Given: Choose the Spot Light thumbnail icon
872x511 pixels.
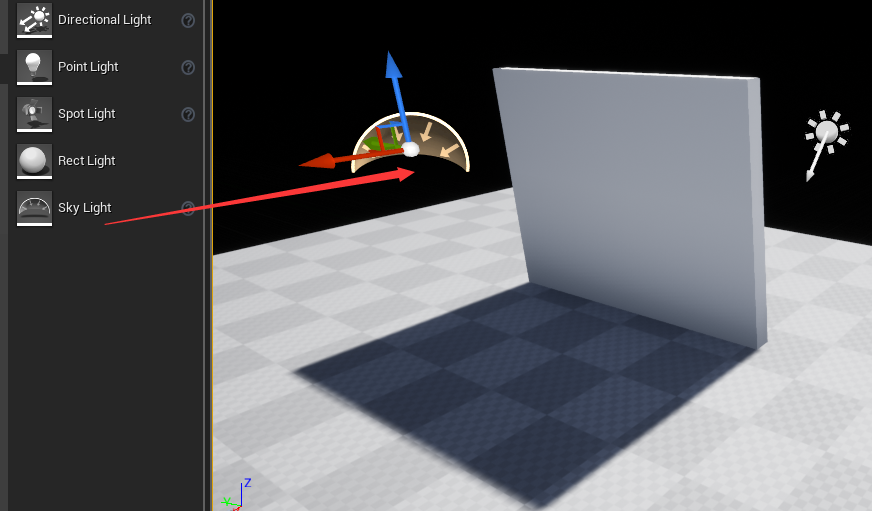Looking at the screenshot, I should point(34,113).
